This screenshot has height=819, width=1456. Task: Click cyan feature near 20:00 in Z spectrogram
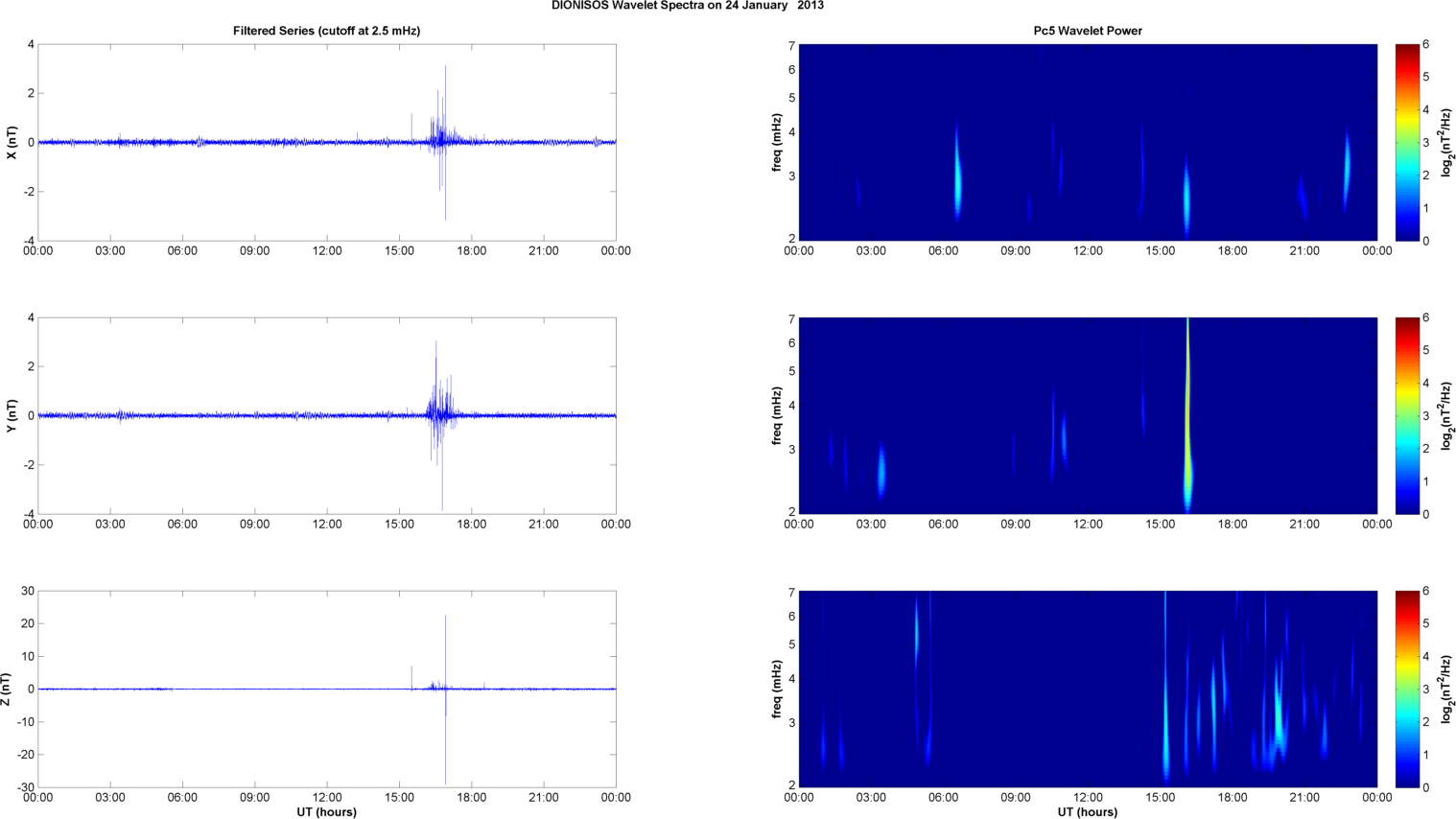coord(1278,710)
